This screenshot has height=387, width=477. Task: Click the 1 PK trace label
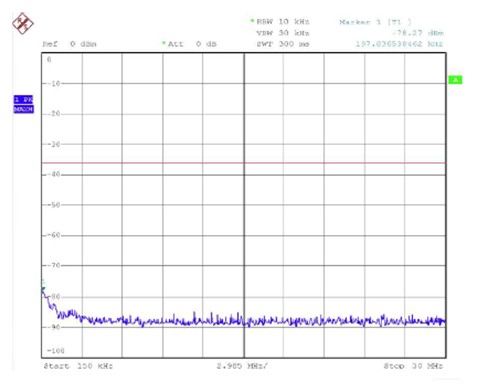click(23, 99)
